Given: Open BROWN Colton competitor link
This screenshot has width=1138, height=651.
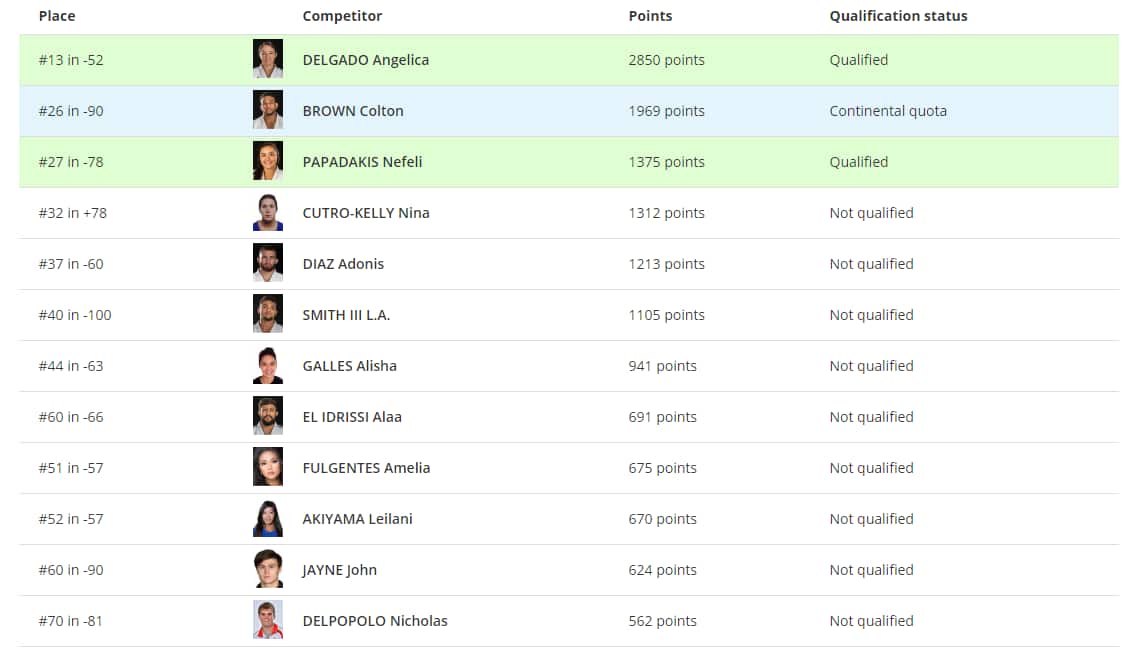Looking at the screenshot, I should [353, 111].
